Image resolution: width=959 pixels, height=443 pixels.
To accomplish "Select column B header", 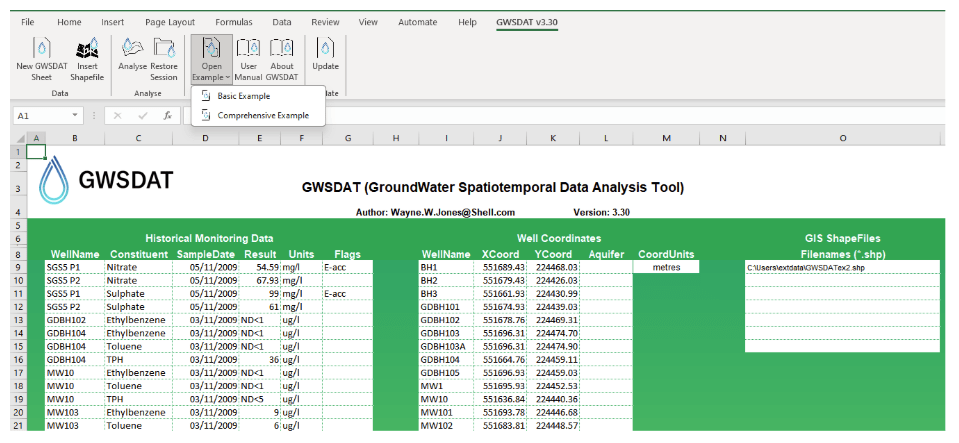I will pos(75,139).
